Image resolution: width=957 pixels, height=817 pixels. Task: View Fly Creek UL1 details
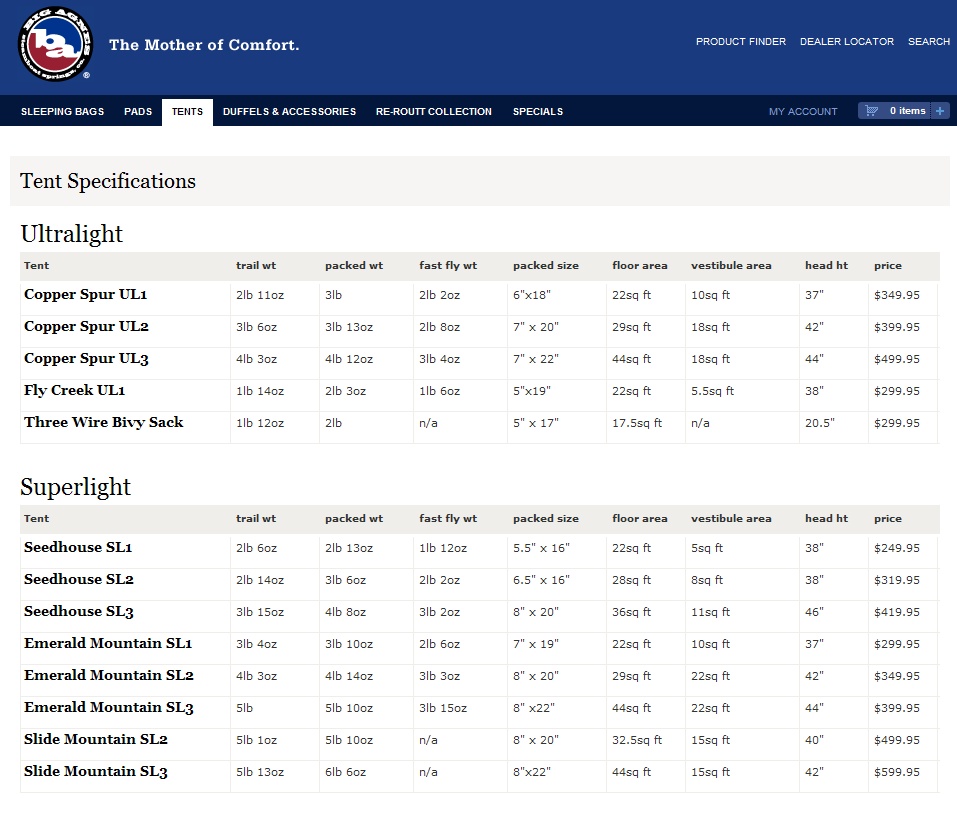(x=74, y=391)
